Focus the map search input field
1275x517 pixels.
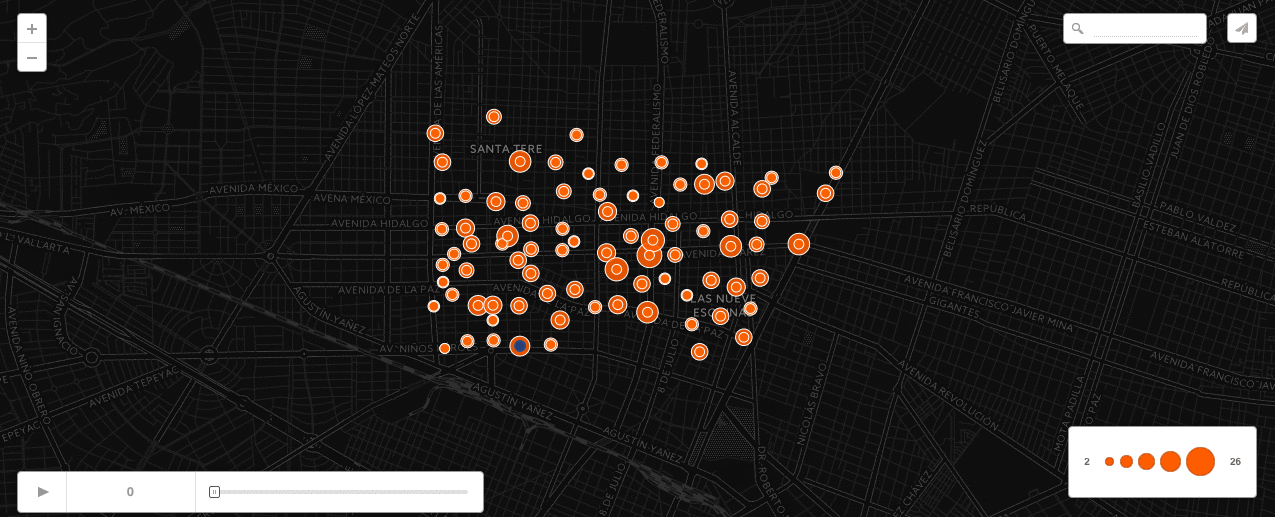pos(1145,29)
